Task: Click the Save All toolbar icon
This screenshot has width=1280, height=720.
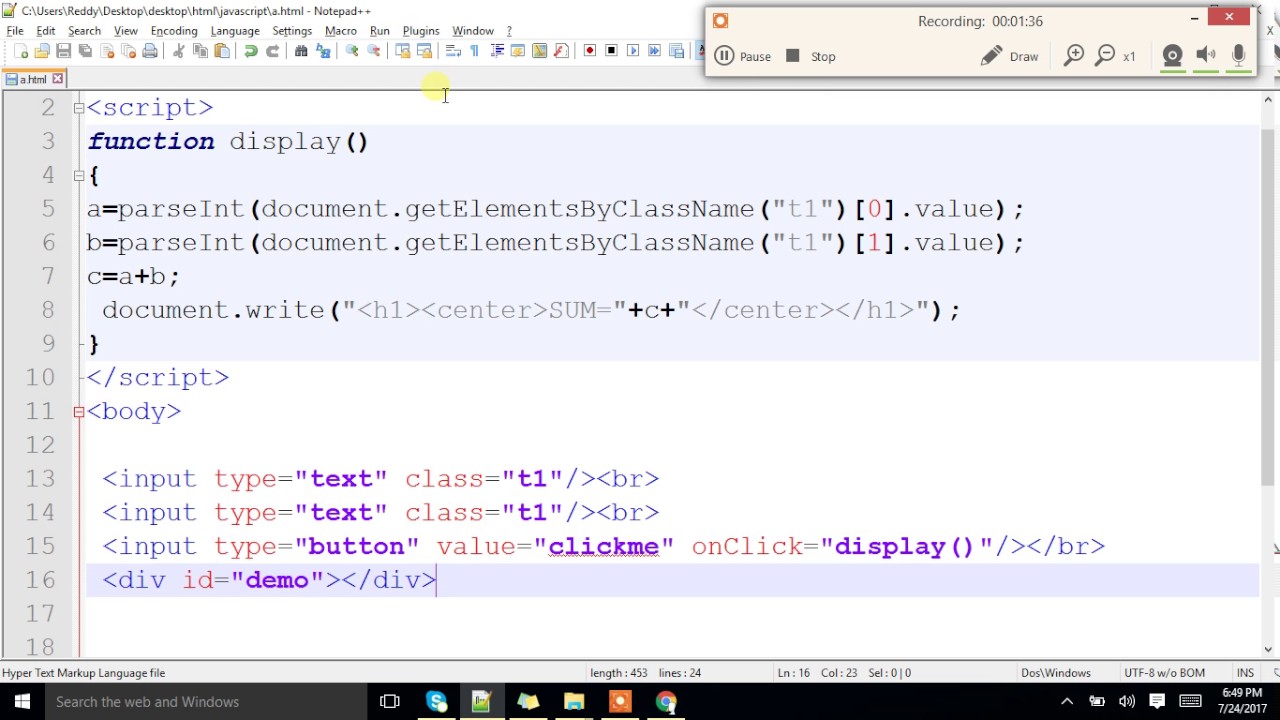Action: (85, 51)
